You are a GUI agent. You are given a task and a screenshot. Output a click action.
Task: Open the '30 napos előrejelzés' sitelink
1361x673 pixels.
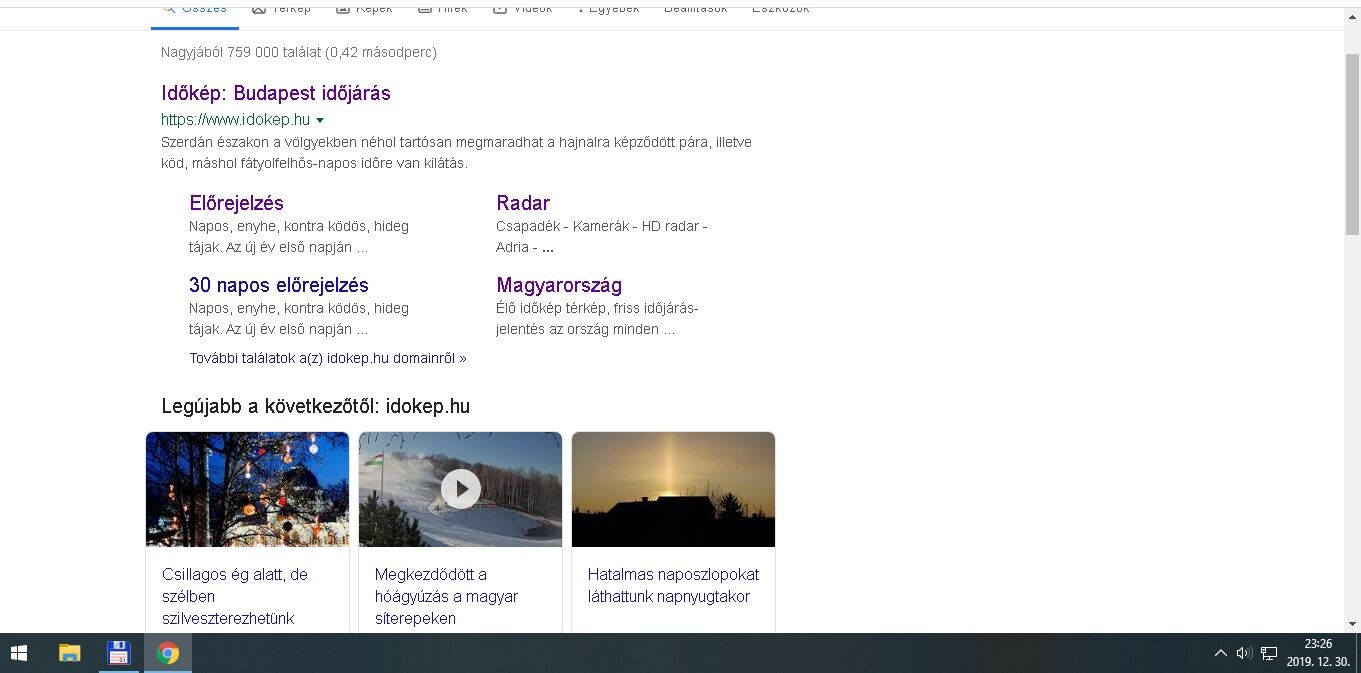point(279,285)
